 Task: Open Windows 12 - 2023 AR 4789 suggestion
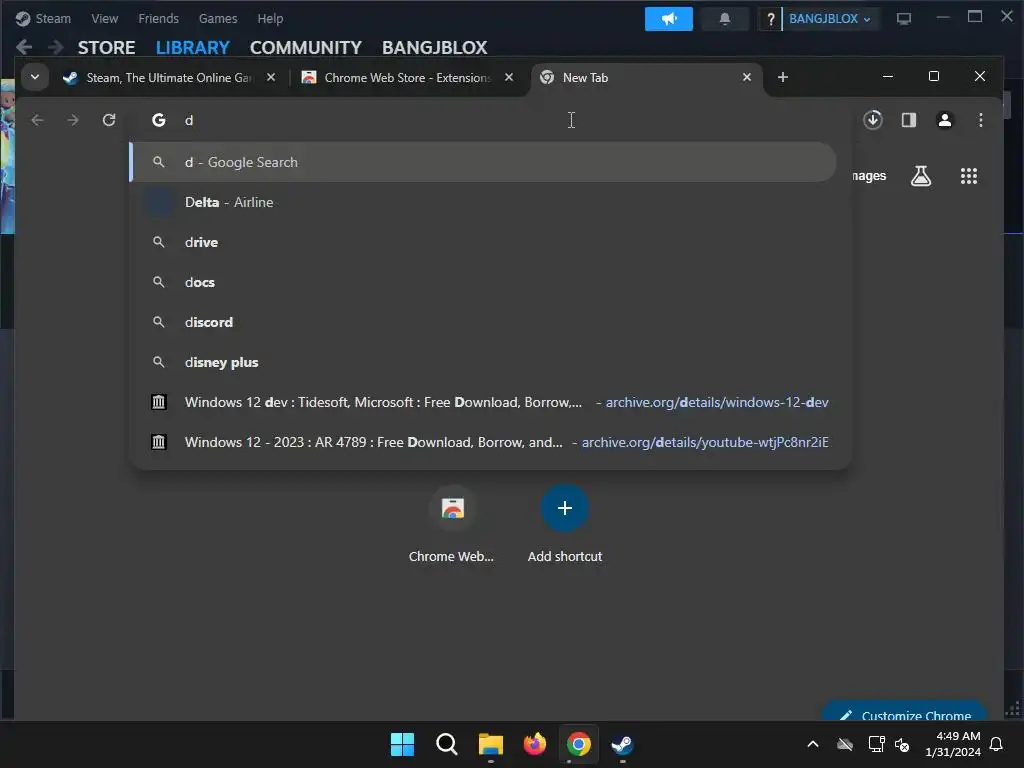[x=483, y=442]
